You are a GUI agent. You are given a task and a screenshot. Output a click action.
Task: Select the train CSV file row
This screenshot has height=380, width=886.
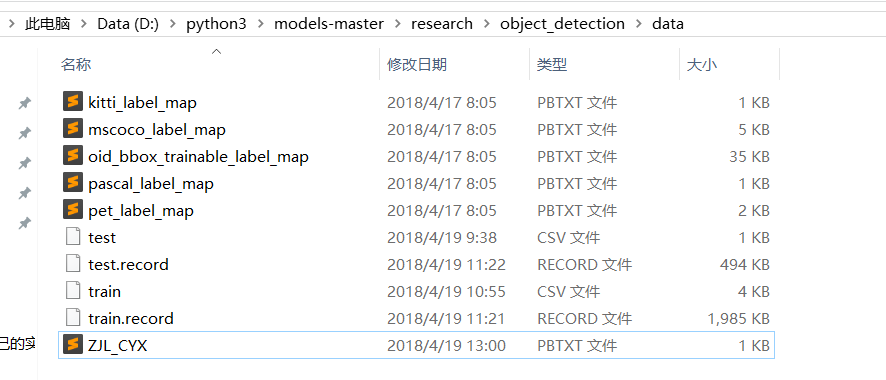coord(416,291)
